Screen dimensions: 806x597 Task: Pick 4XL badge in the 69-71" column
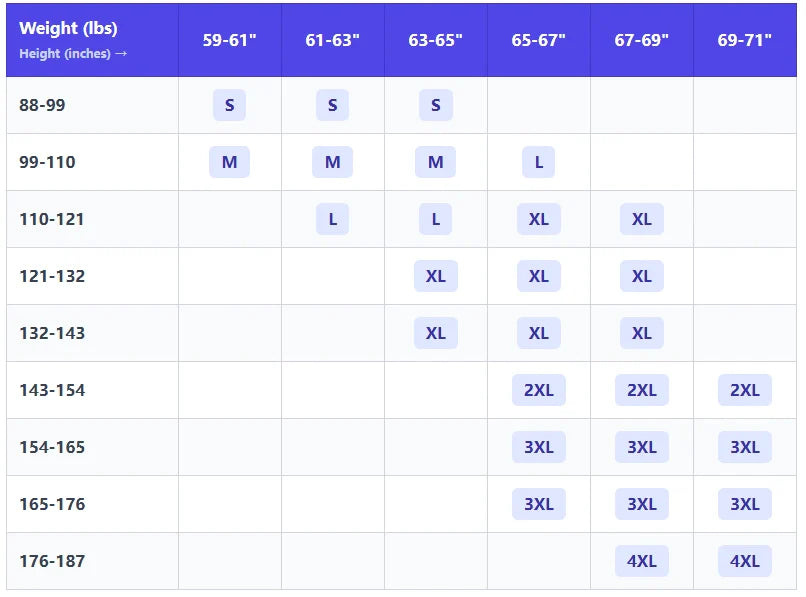[744, 561]
